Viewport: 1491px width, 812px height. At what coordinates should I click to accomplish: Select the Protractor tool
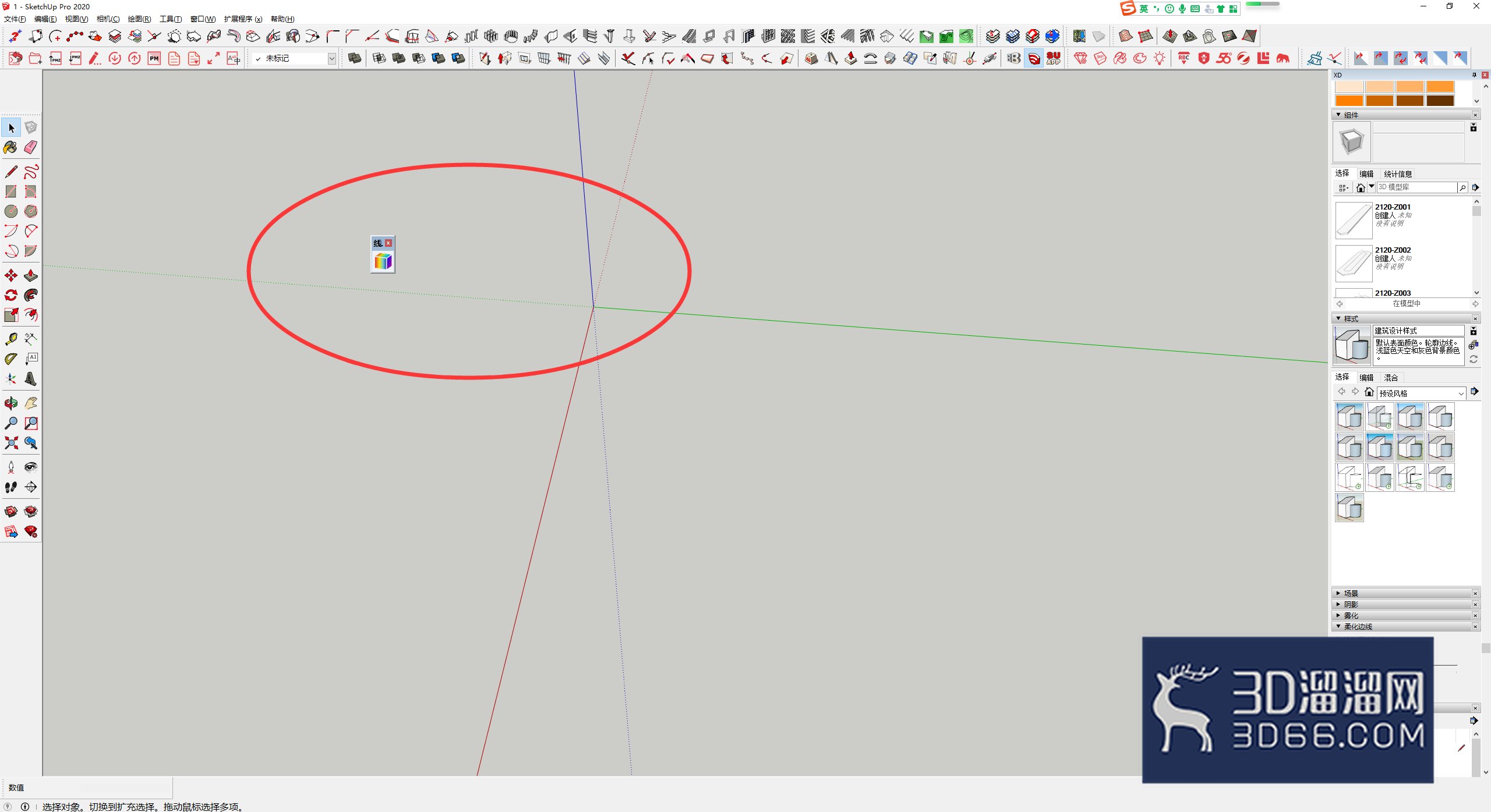tap(11, 359)
